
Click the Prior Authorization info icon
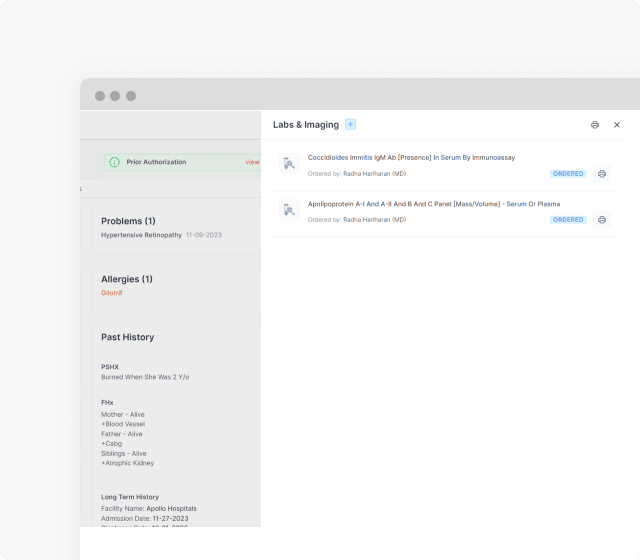tap(114, 162)
